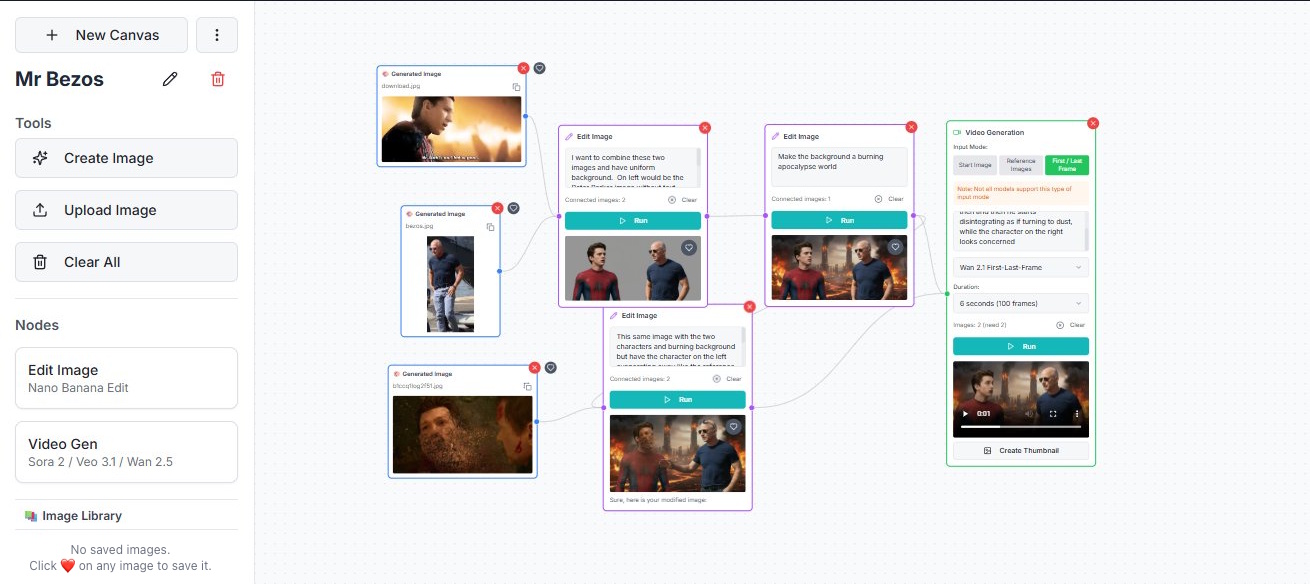Favorite the download.jpg node with the heart toggle

click(539, 68)
